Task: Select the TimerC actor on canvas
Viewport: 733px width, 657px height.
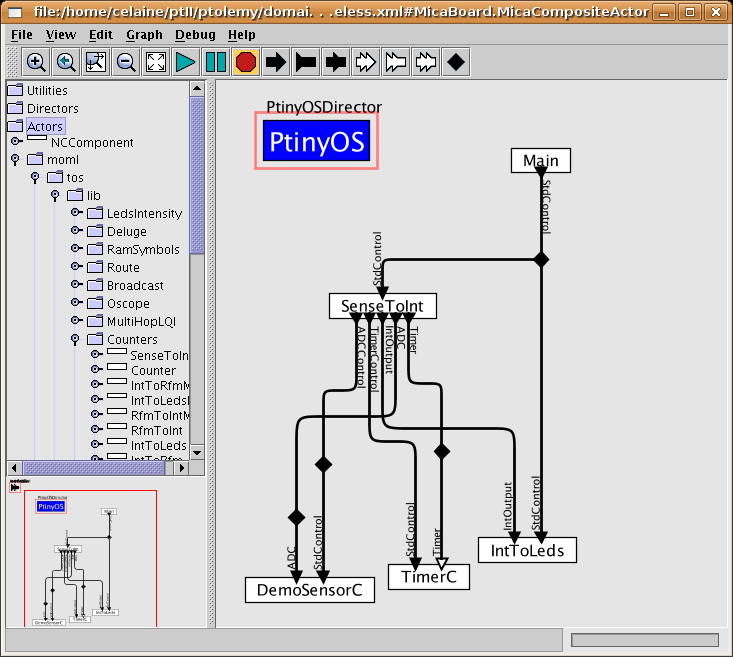Action: 429,577
